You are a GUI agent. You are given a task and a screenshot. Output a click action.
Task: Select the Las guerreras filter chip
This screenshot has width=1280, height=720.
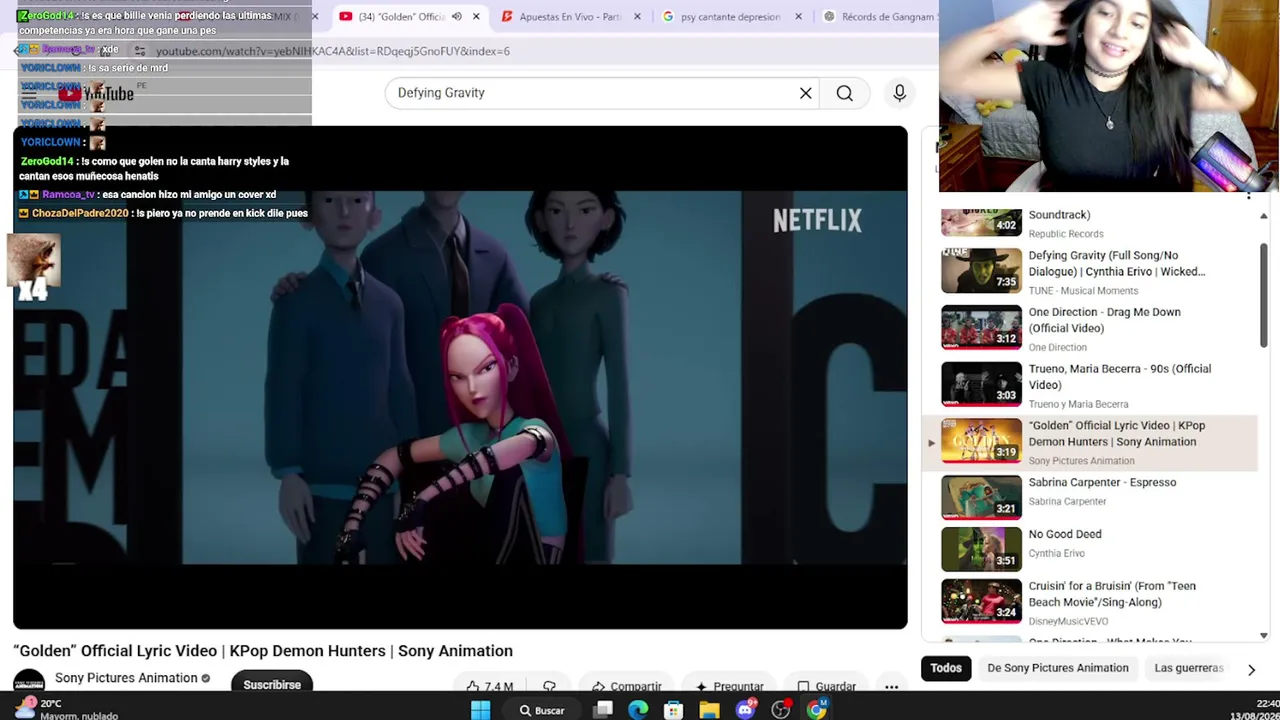[x=1189, y=668]
